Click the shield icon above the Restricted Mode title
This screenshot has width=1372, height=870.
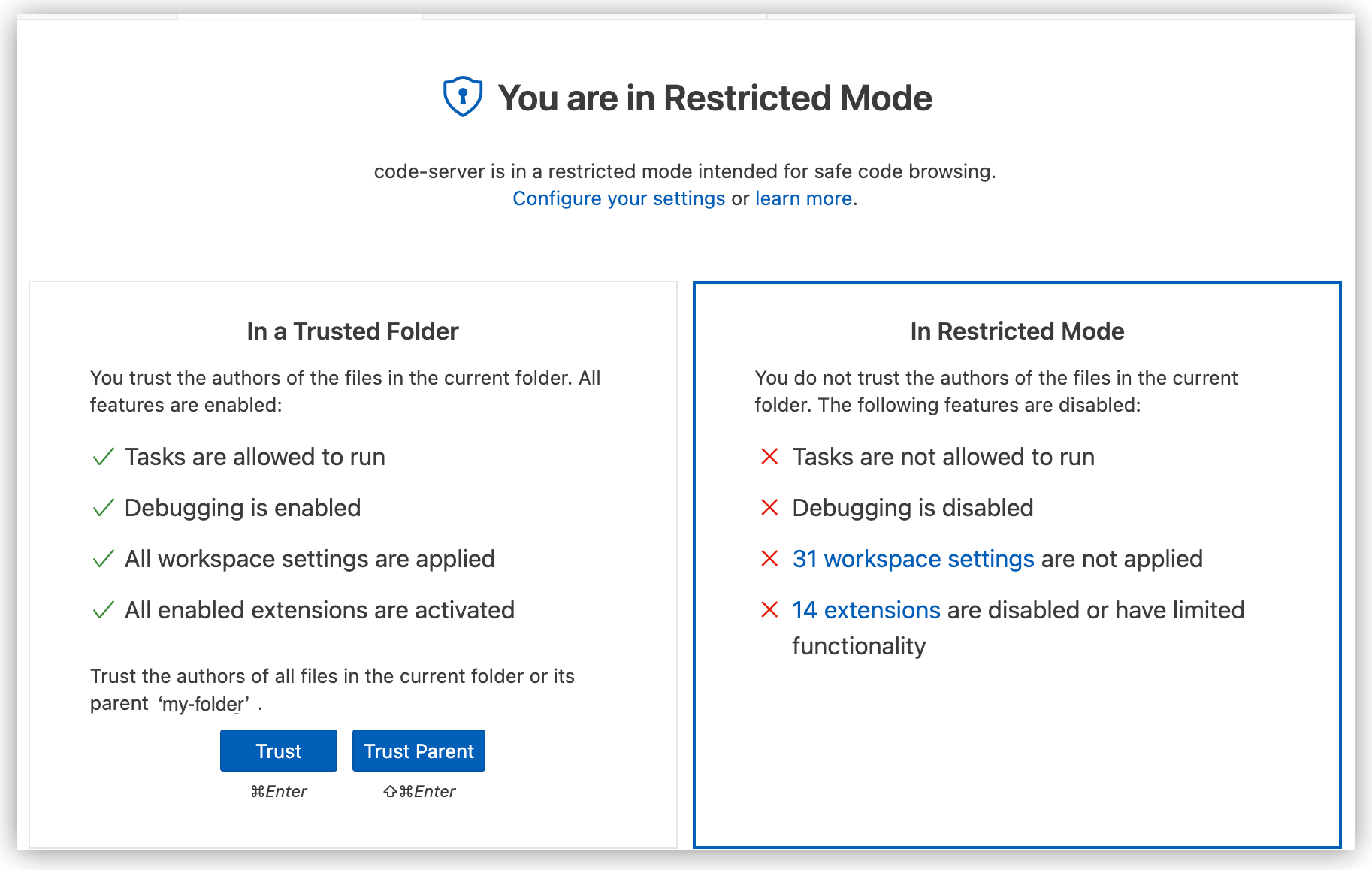pos(461,96)
